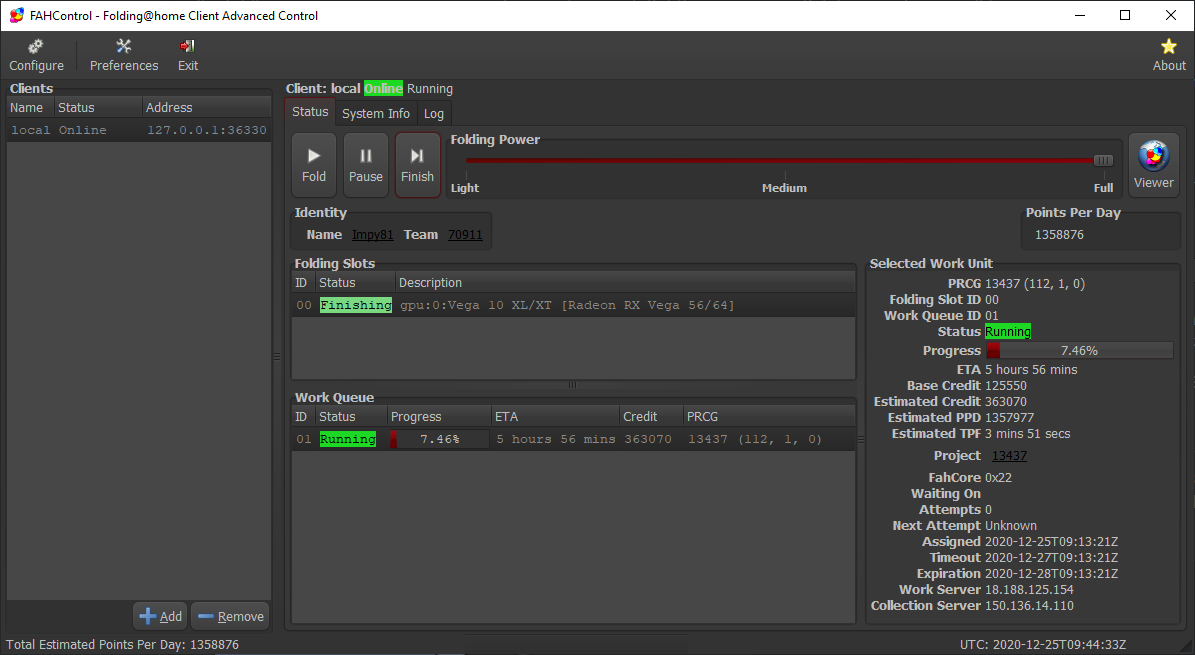
Task: Open the Log tab
Action: [x=434, y=114]
